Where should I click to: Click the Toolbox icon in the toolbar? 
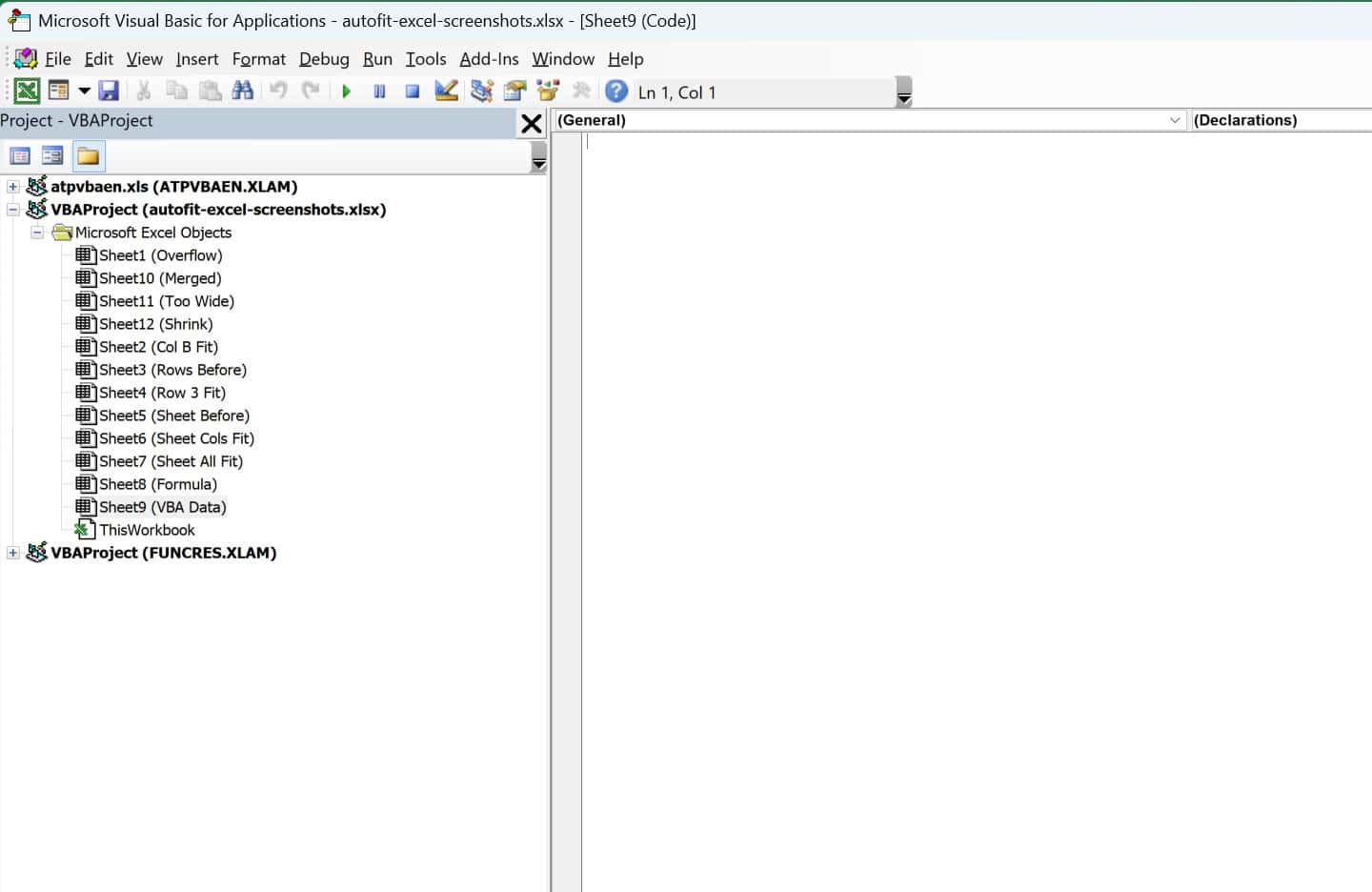coord(581,91)
